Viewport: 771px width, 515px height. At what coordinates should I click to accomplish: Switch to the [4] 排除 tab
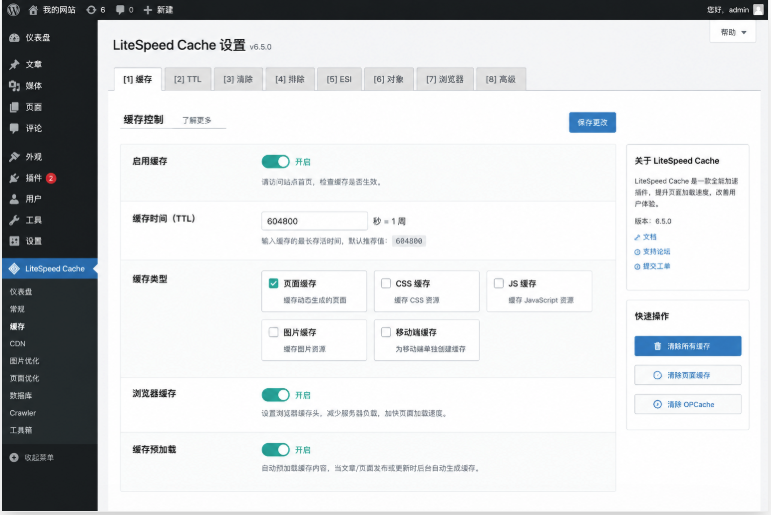(x=290, y=79)
